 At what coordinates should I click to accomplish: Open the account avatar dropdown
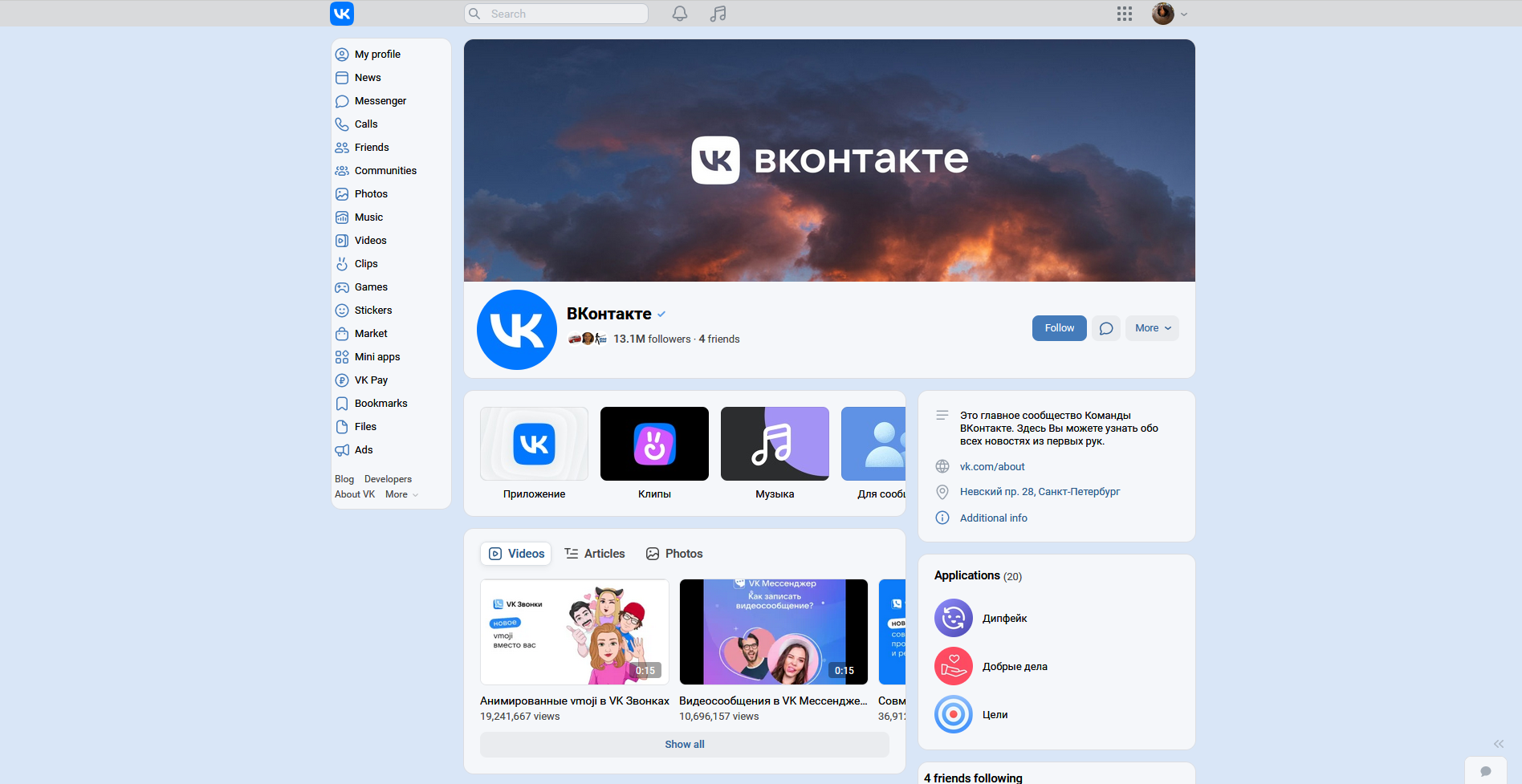1170,14
